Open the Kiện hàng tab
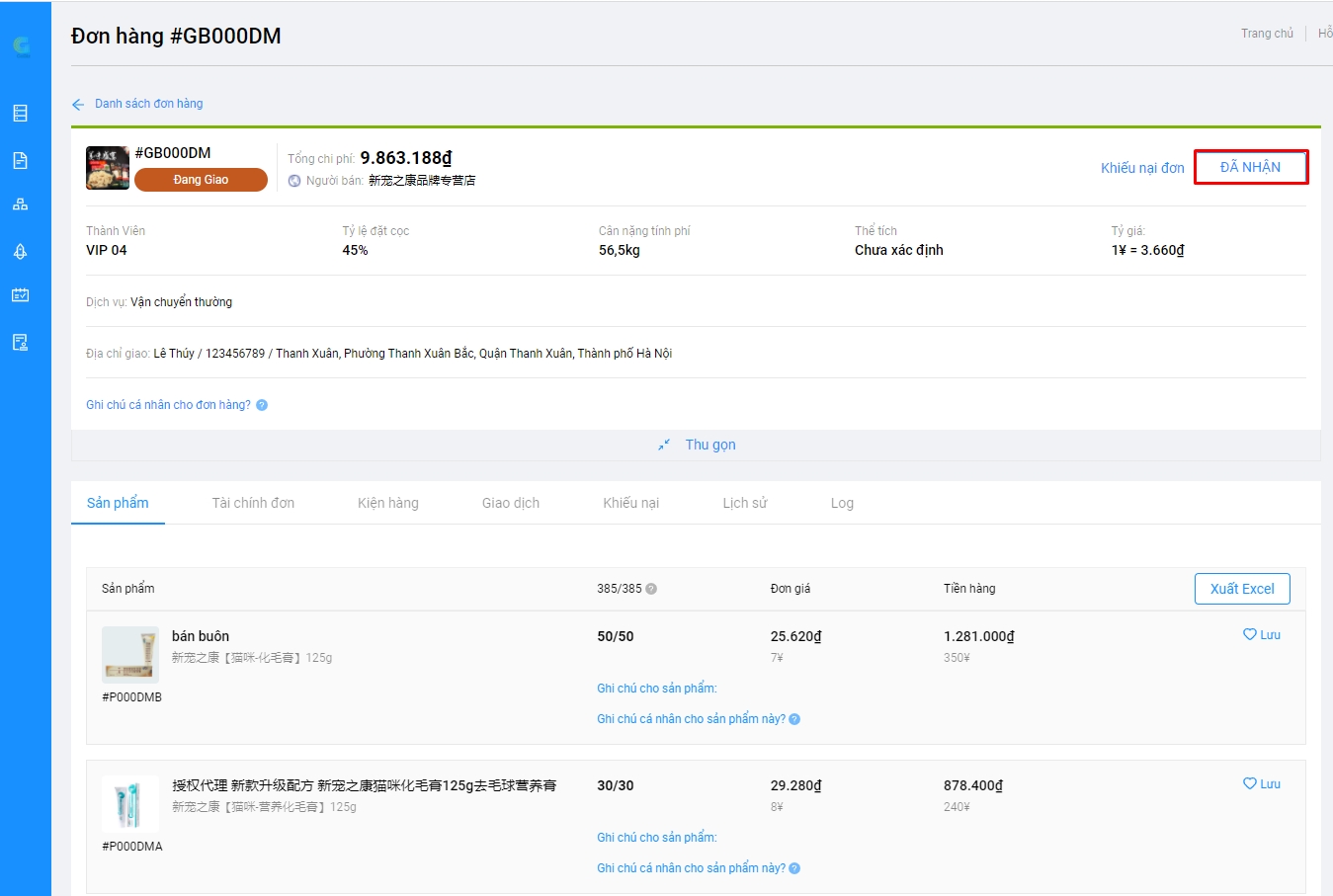 click(x=387, y=503)
